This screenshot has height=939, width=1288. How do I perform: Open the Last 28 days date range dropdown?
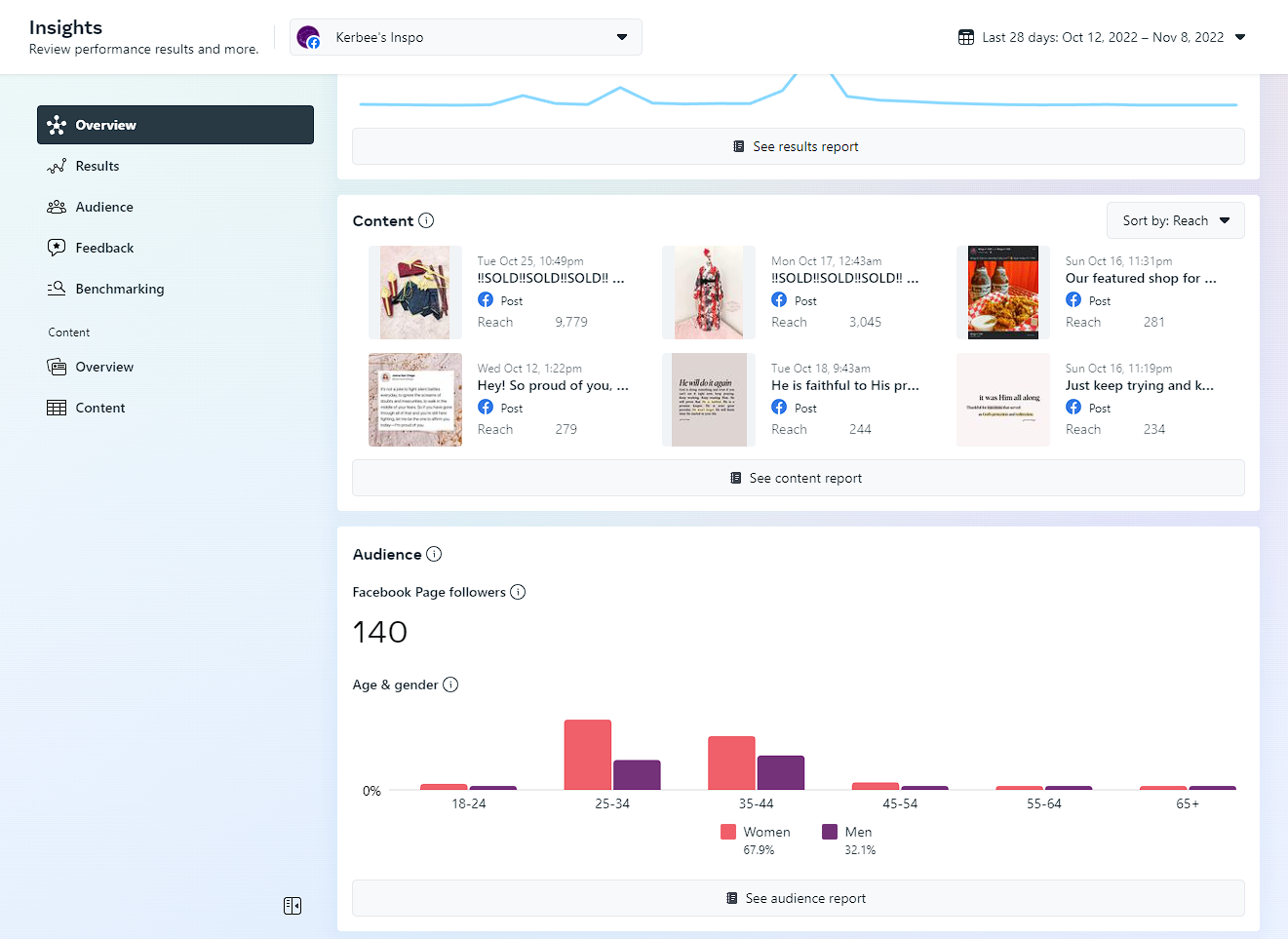[x=1102, y=37]
